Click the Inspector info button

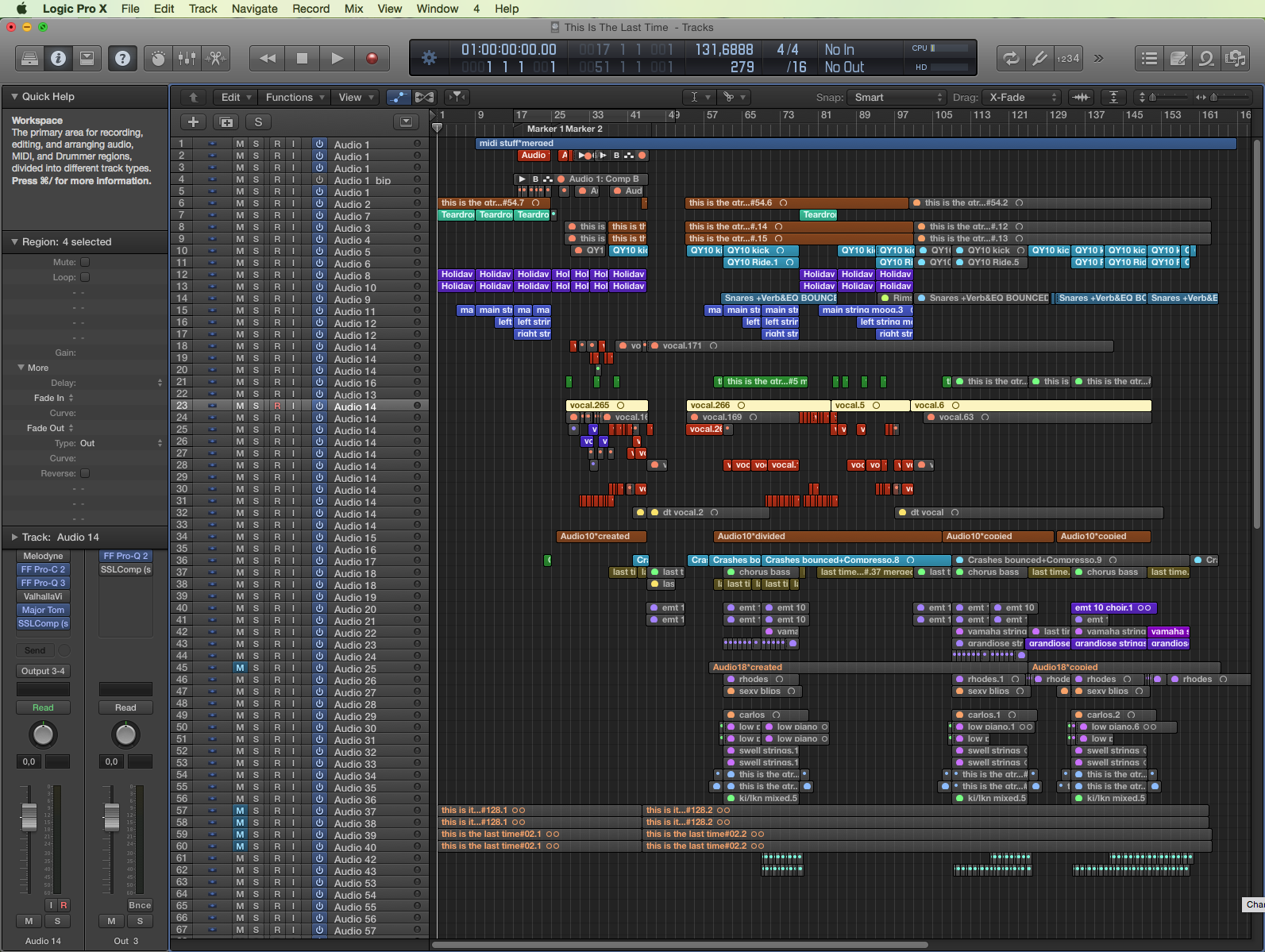click(58, 58)
